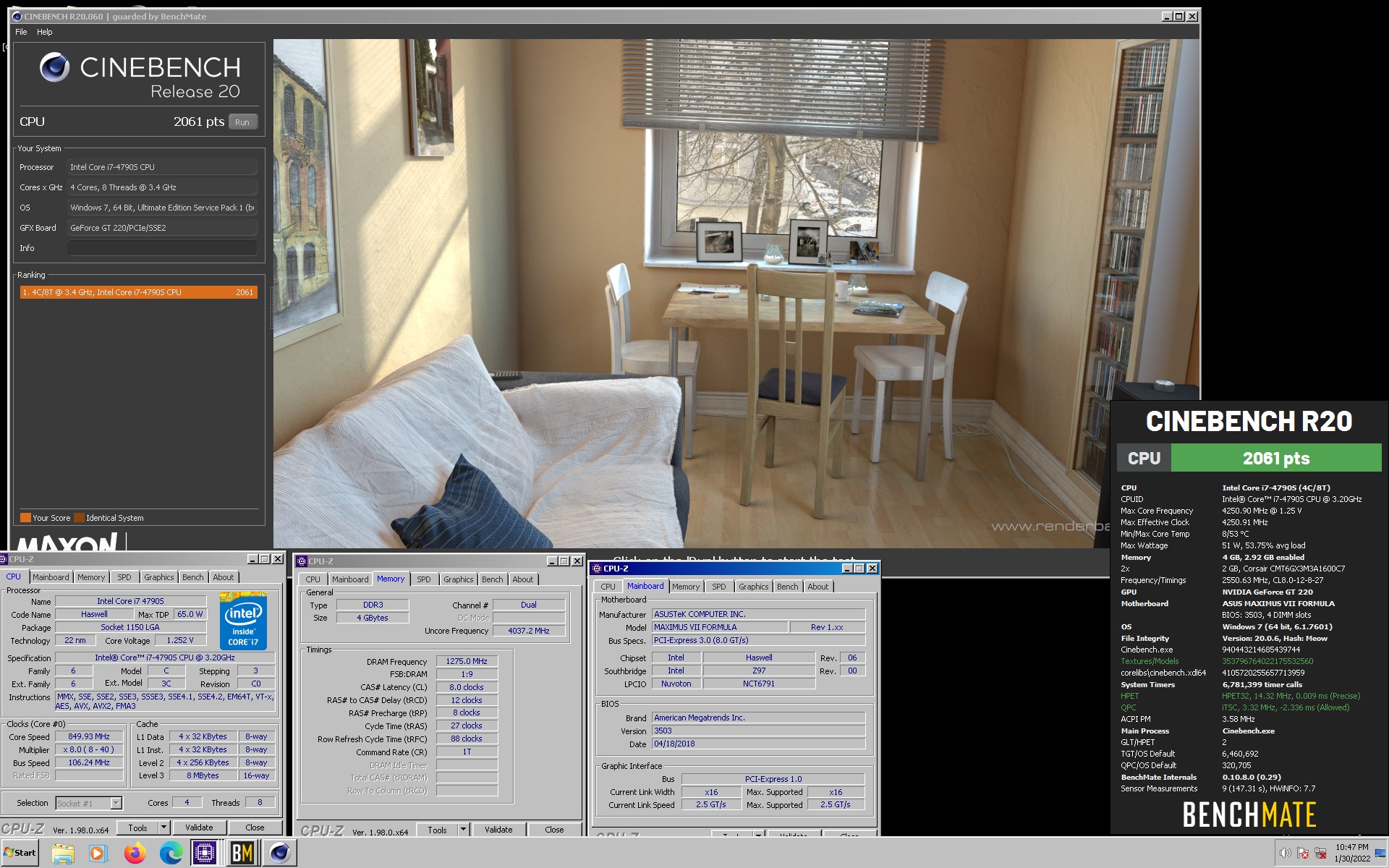Launch Windows Media Player taskbar icon
This screenshot has height=868, width=1389.
[97, 854]
